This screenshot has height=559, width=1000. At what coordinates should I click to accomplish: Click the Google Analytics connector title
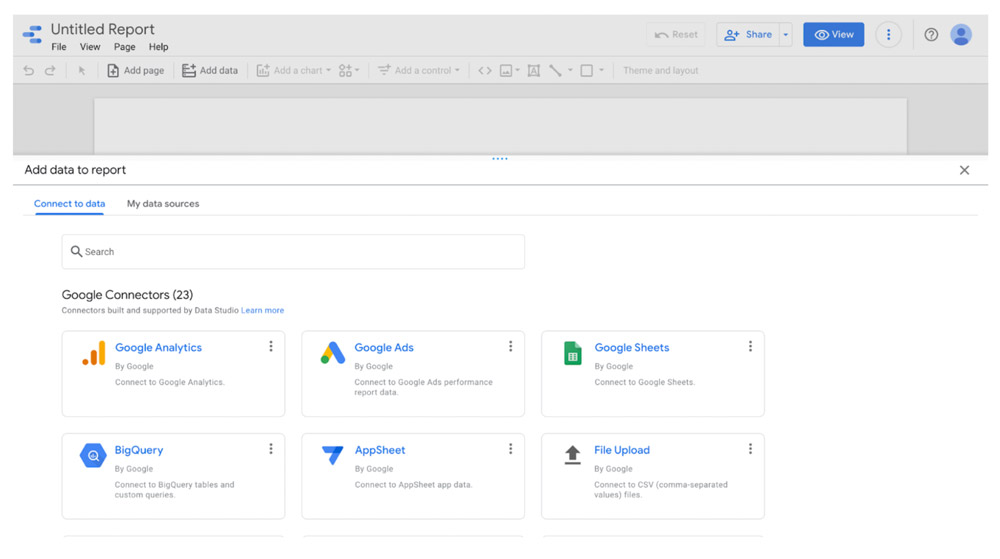158,347
